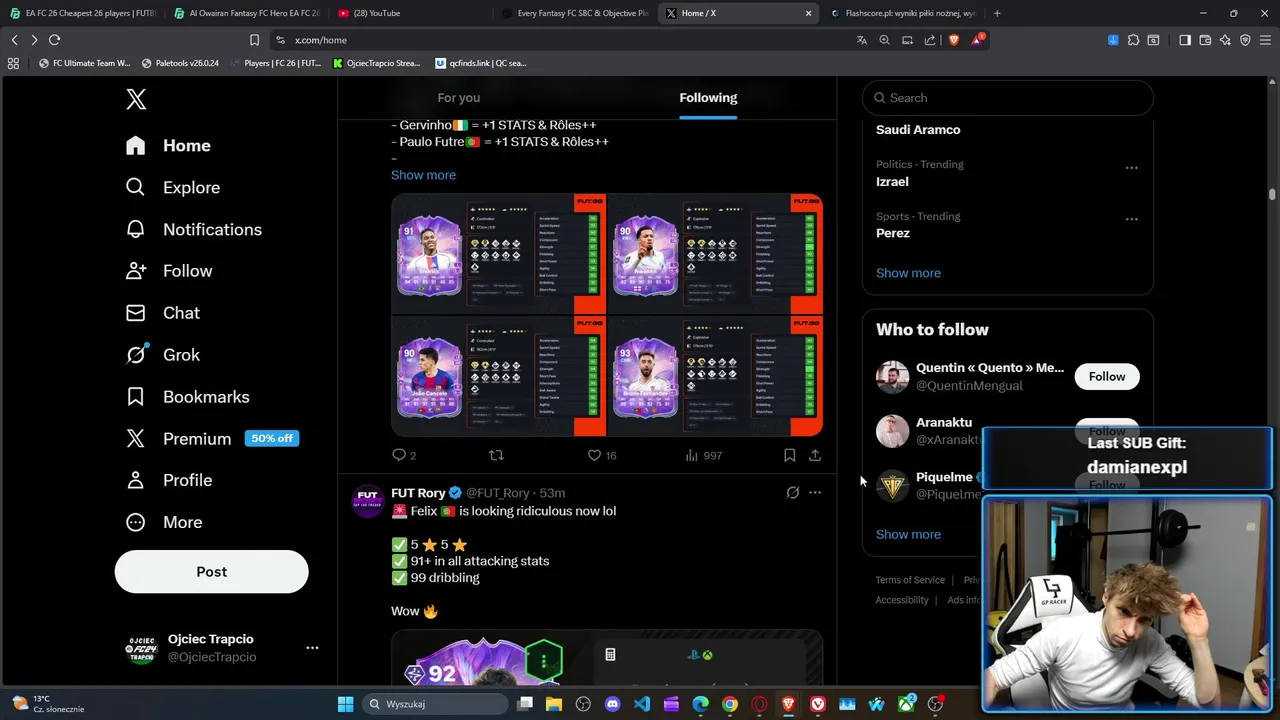Open Chat from the sidebar
This screenshot has height=720, width=1280.
tap(163, 313)
